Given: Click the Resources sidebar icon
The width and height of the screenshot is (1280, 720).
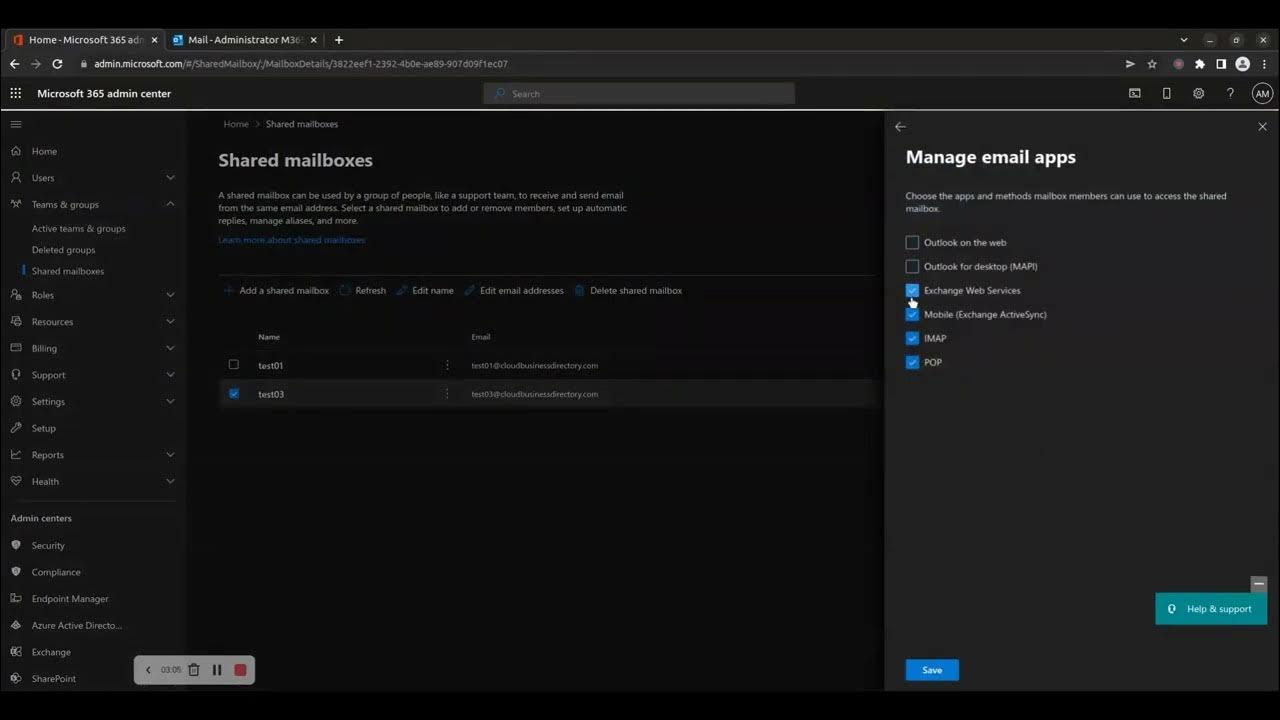Looking at the screenshot, I should tap(16, 321).
